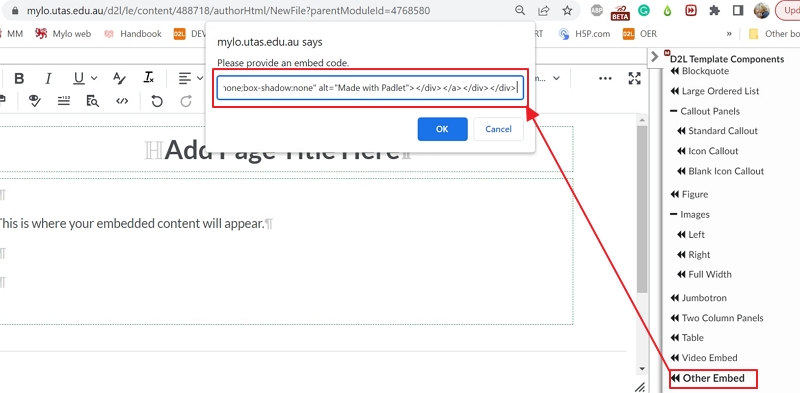Open the alignment dropdown arrow
Screen dimensions: 800x393
199,78
